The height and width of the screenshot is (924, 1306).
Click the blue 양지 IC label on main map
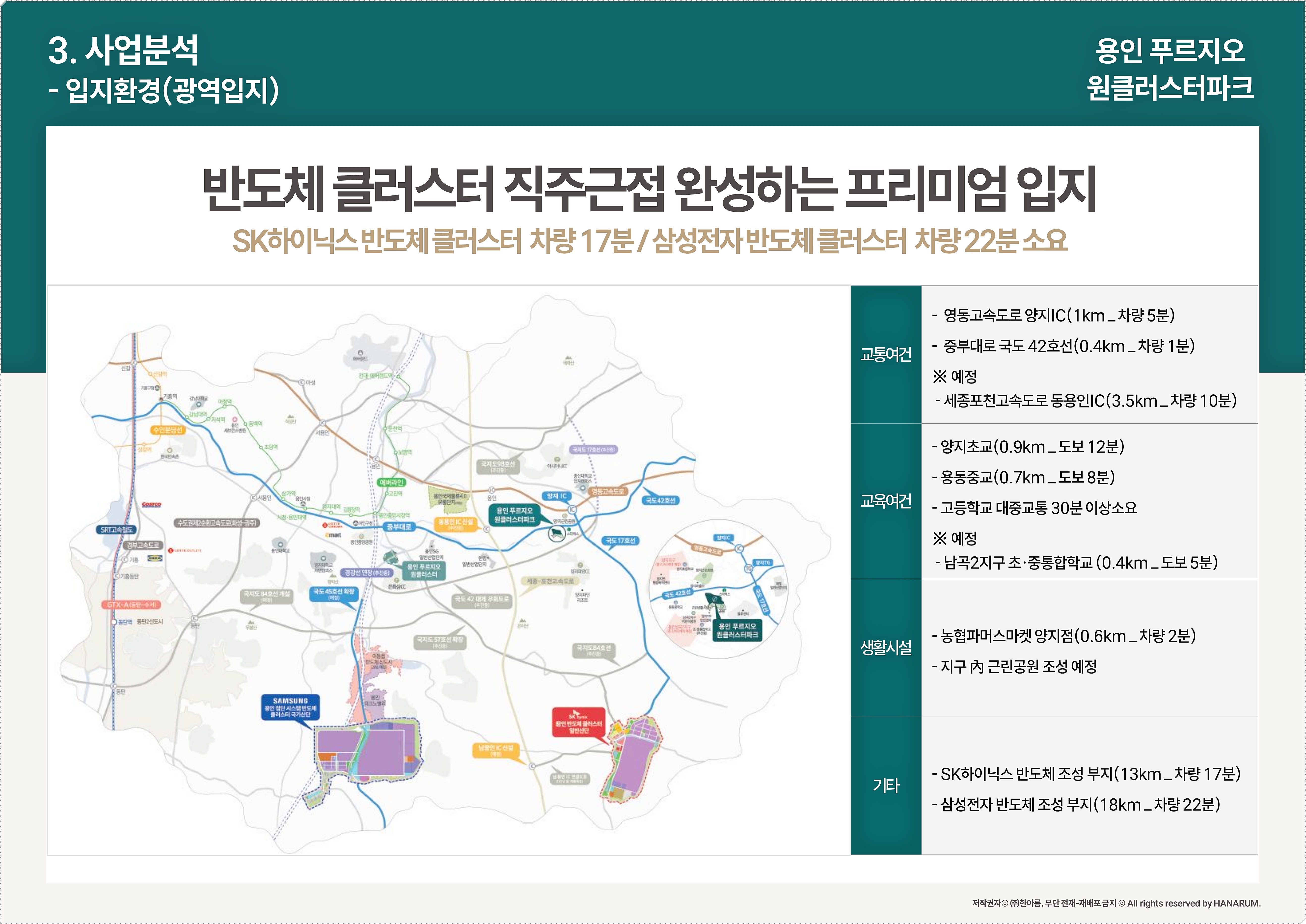[556, 496]
